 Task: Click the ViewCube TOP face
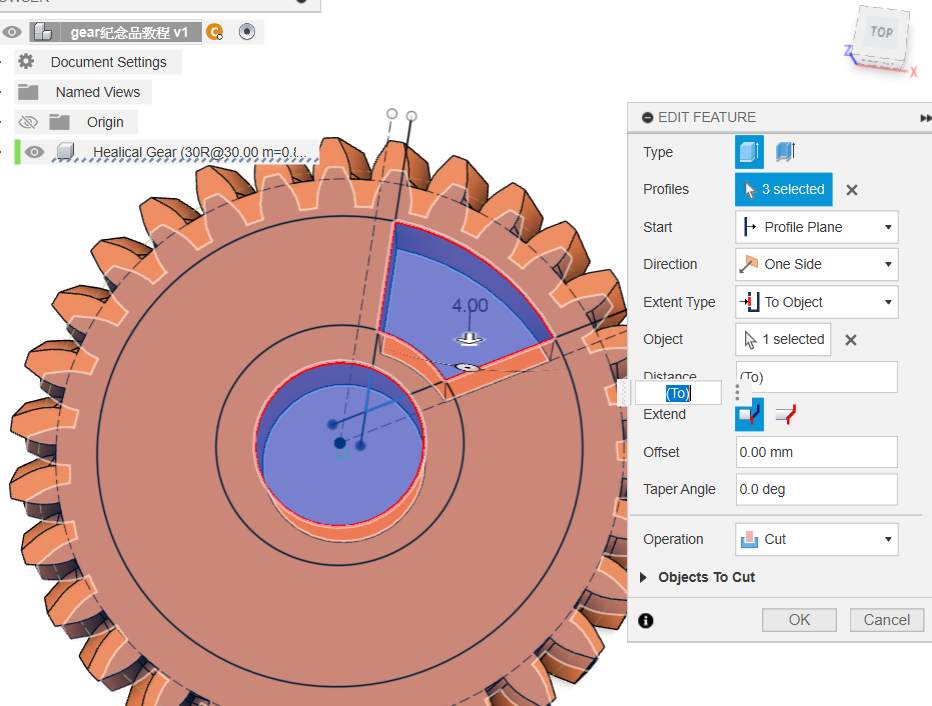click(881, 32)
